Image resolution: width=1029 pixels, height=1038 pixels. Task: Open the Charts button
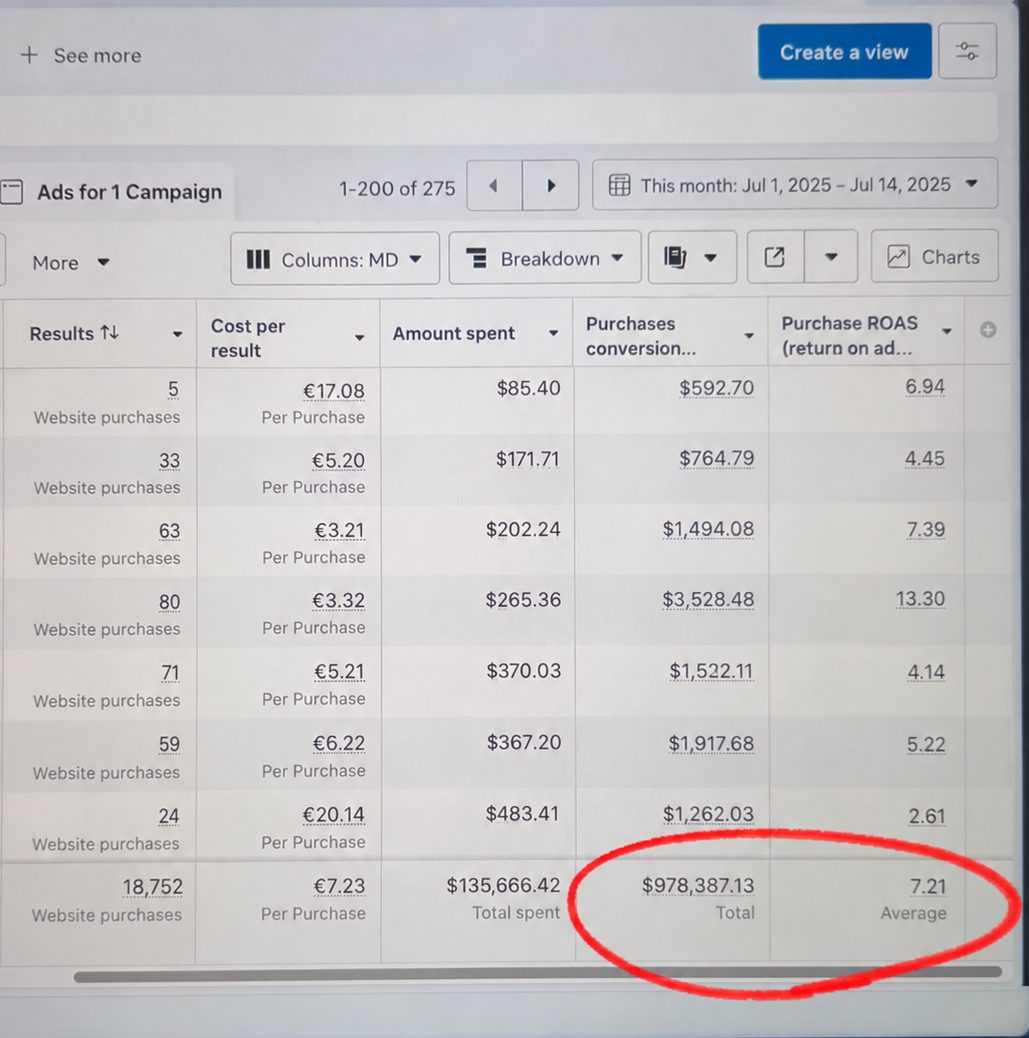934,256
